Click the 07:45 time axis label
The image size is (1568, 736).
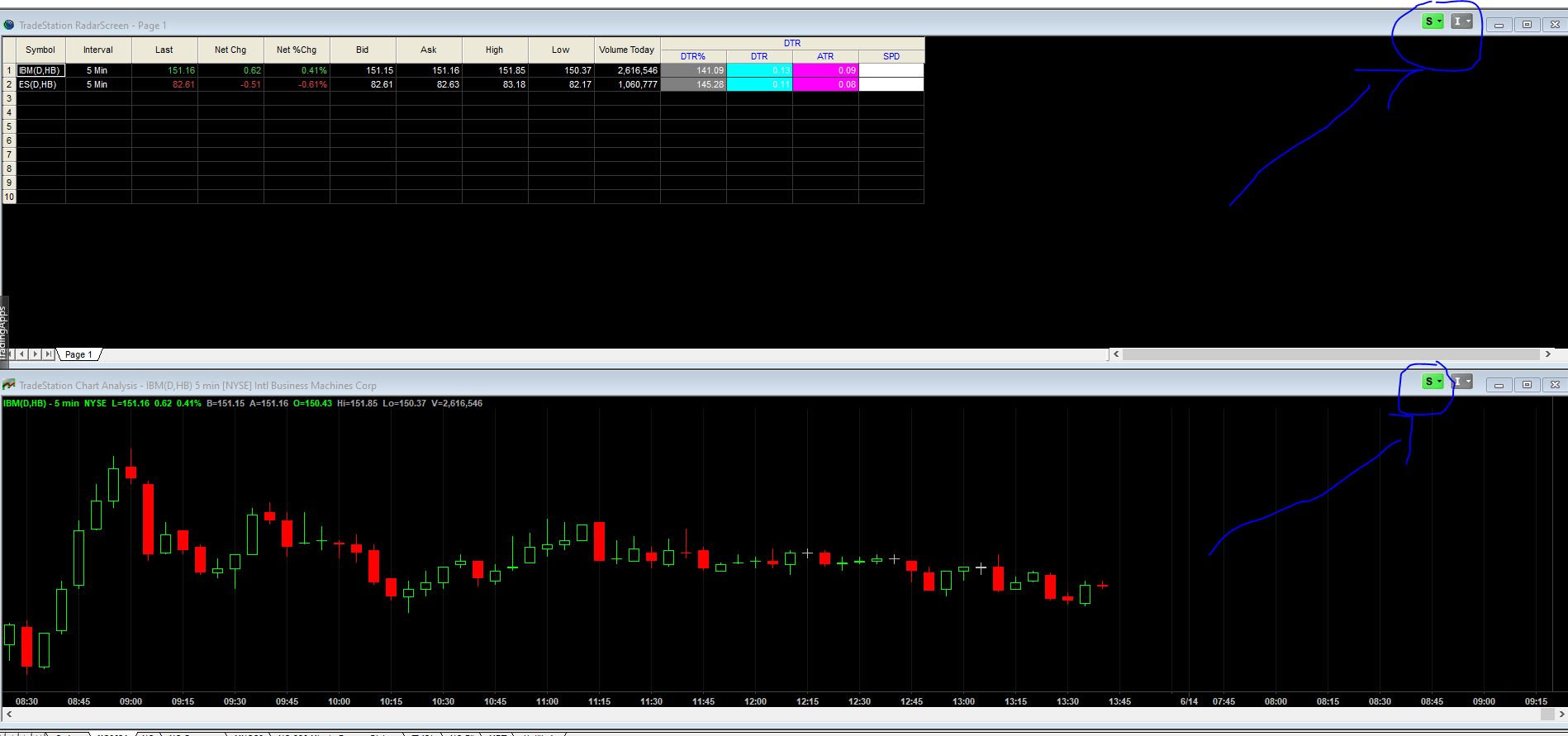1224,701
